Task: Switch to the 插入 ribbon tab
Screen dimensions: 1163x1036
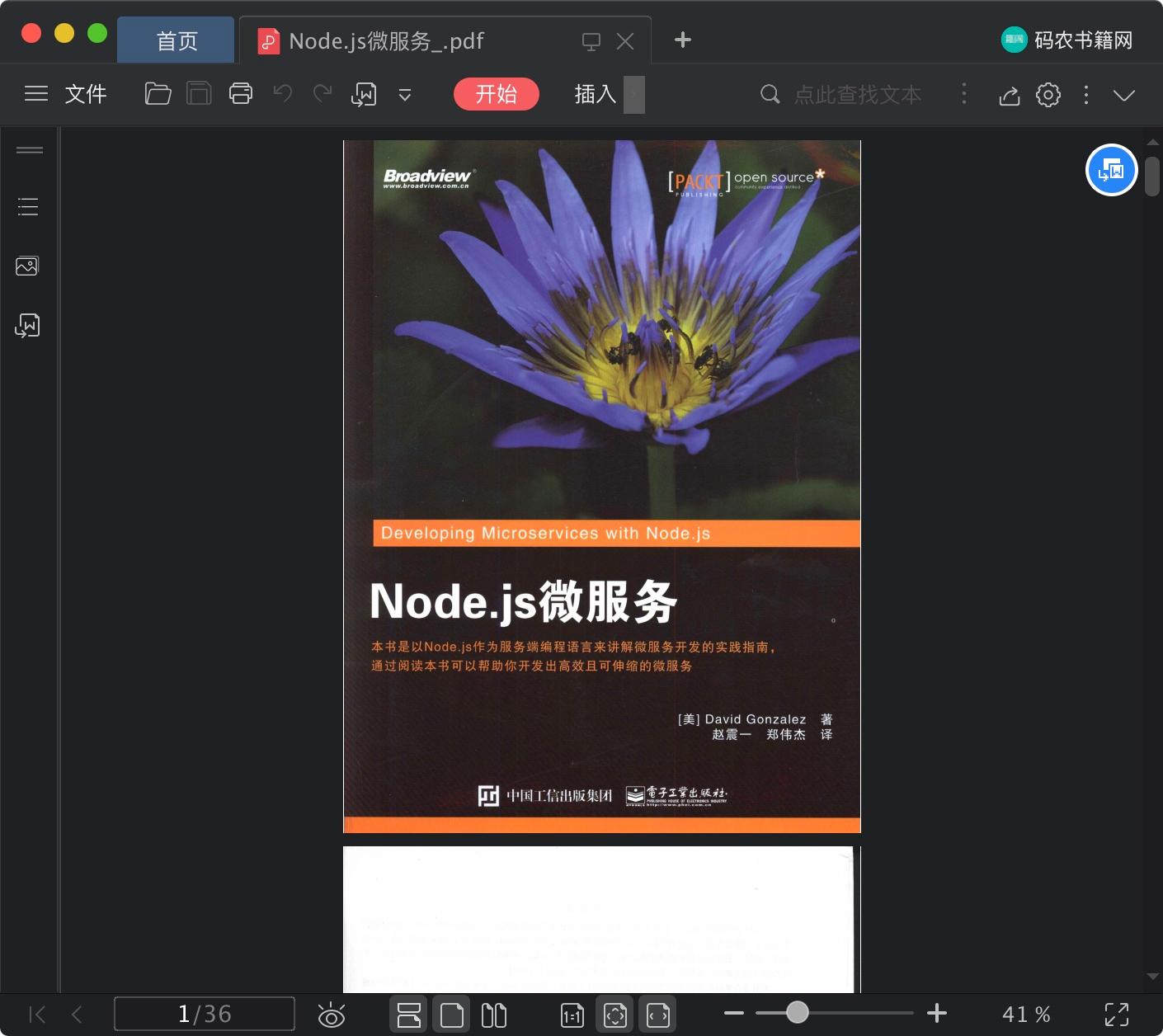Action: click(596, 94)
